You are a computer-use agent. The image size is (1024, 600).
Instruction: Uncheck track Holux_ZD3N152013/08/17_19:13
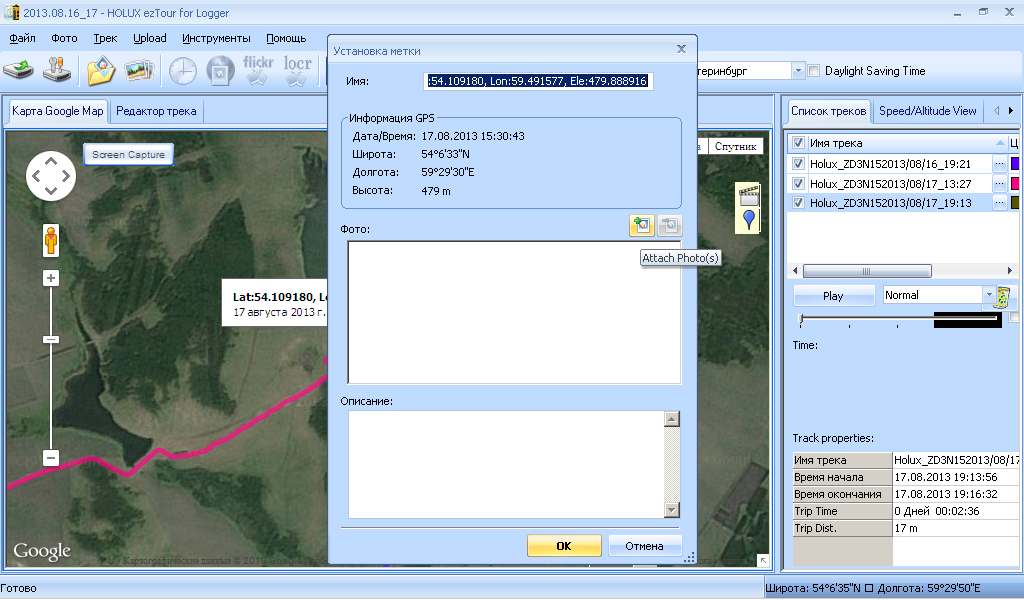point(798,202)
